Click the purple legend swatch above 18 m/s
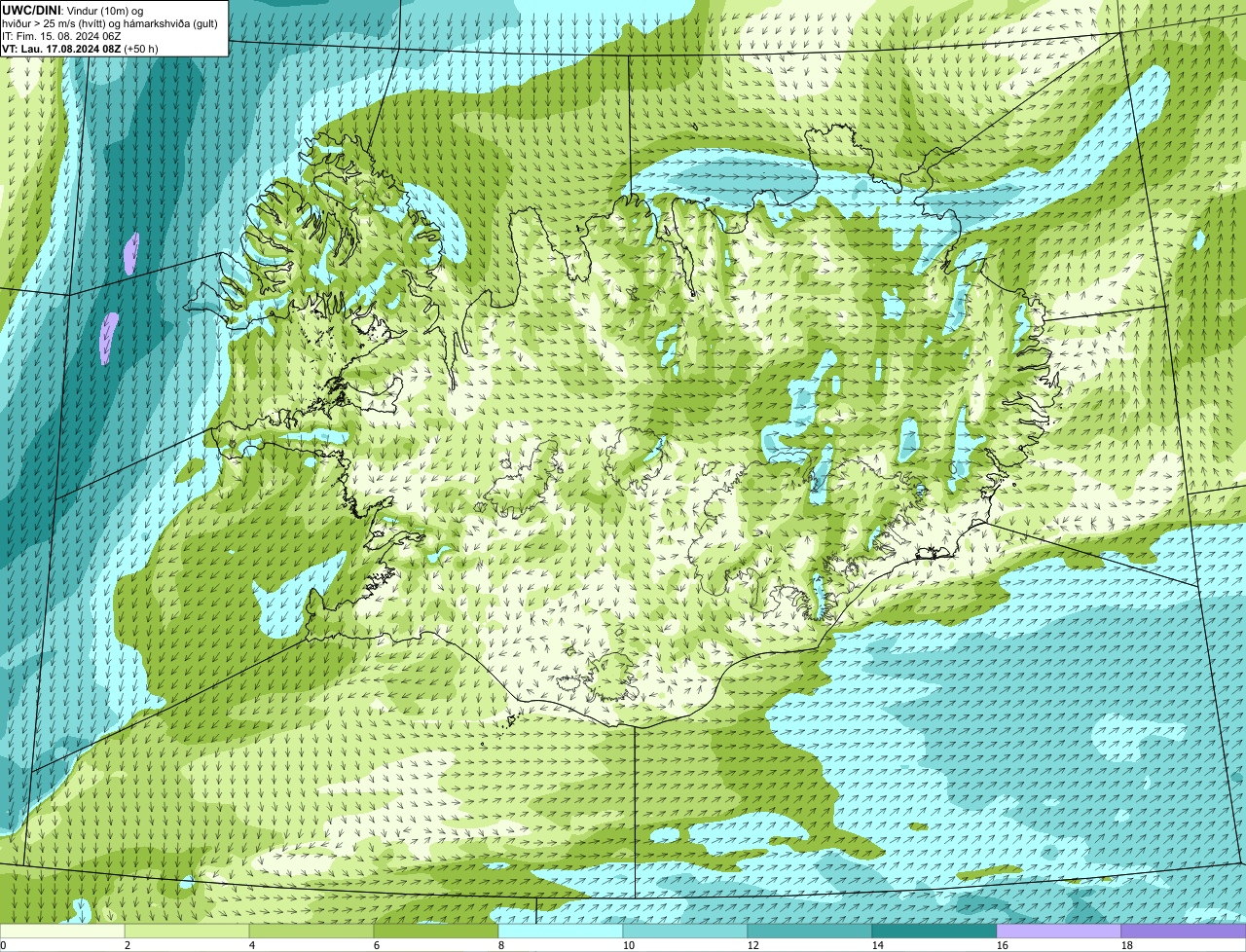The height and width of the screenshot is (952, 1246). (1184, 931)
